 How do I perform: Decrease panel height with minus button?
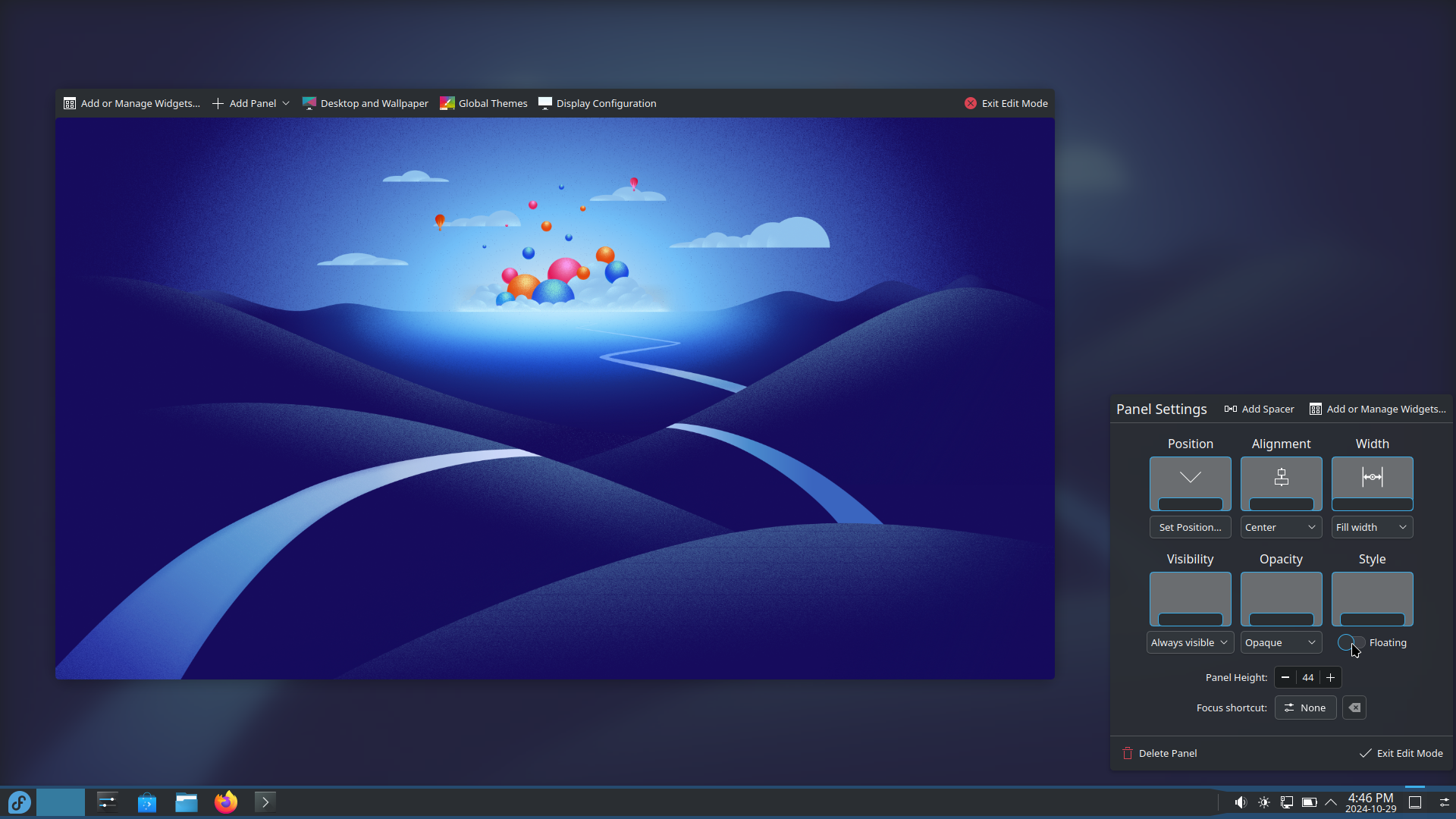tap(1285, 677)
